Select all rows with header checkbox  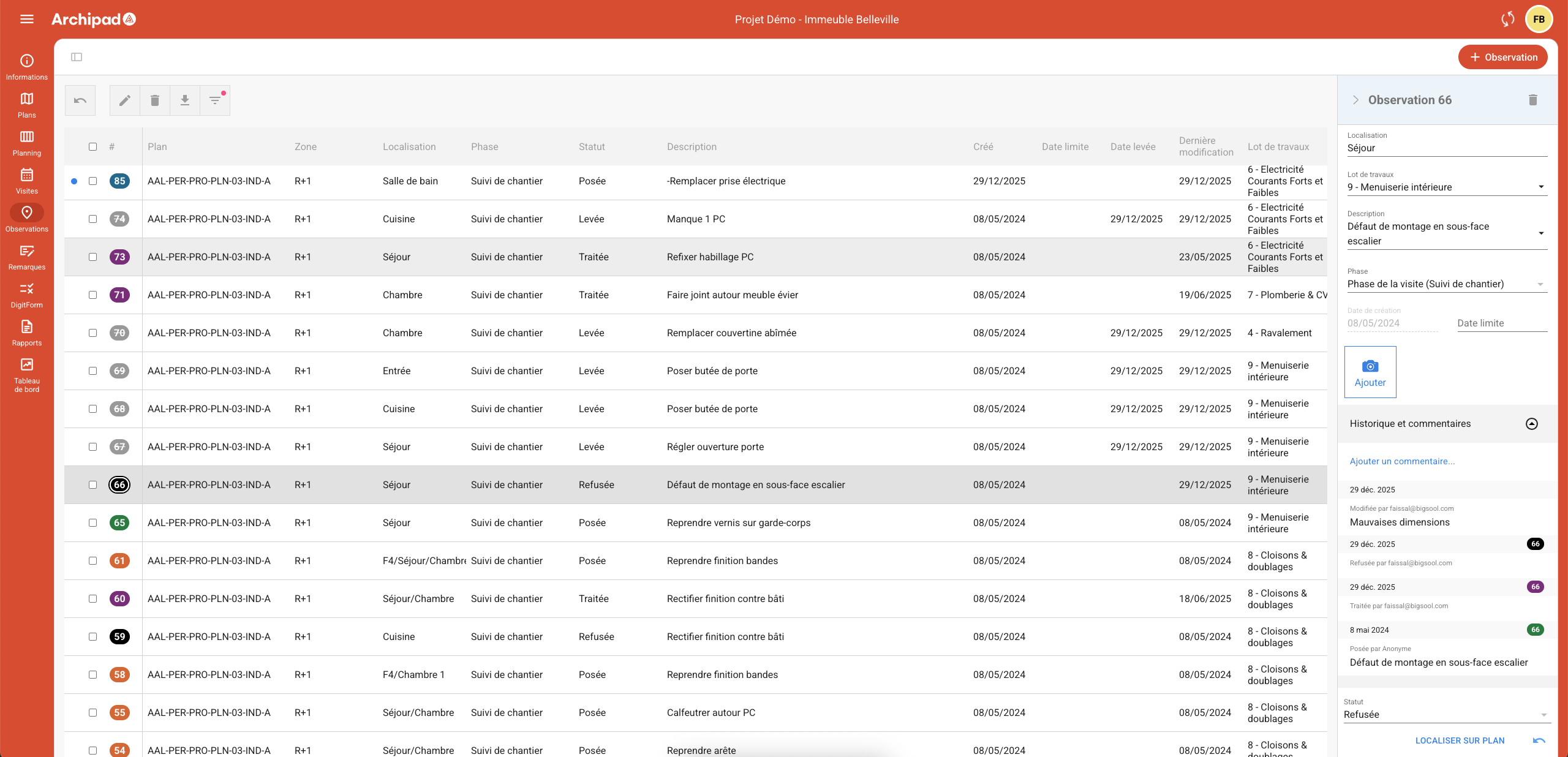92,147
